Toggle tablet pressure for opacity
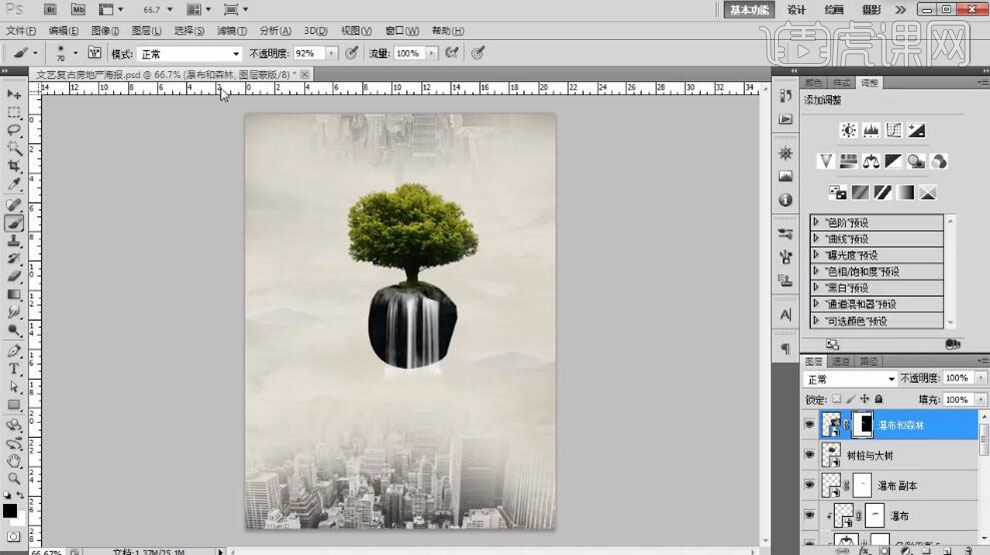This screenshot has height=555, width=990. 352,53
